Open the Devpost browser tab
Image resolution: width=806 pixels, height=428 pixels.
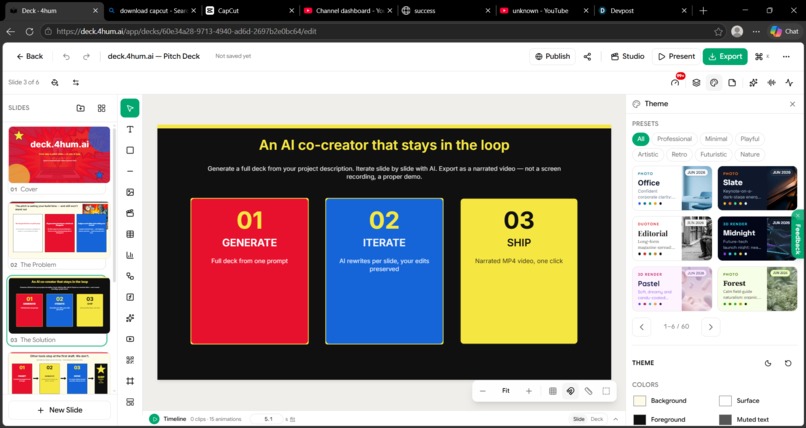pyautogui.click(x=643, y=10)
